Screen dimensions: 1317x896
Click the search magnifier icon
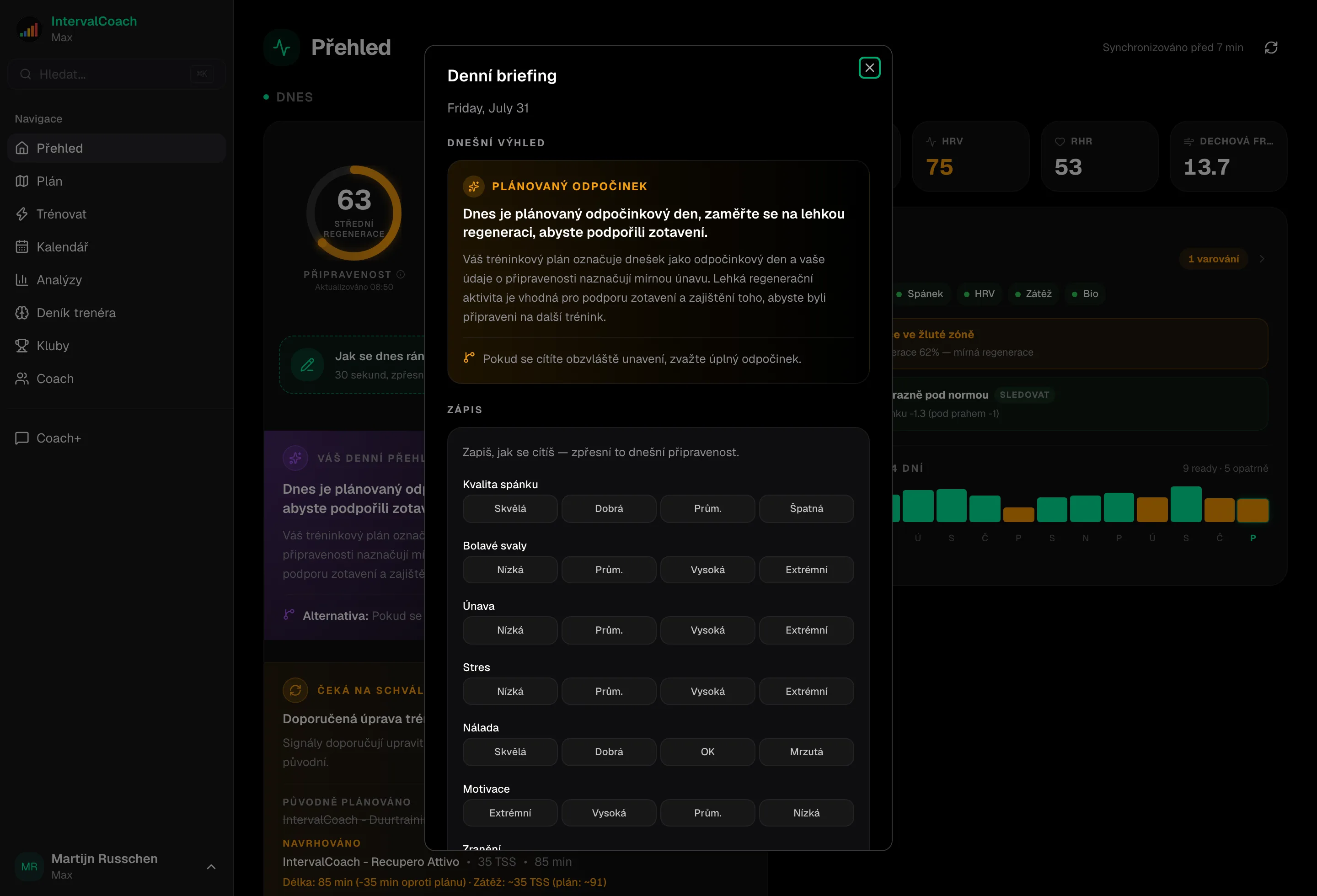26,74
